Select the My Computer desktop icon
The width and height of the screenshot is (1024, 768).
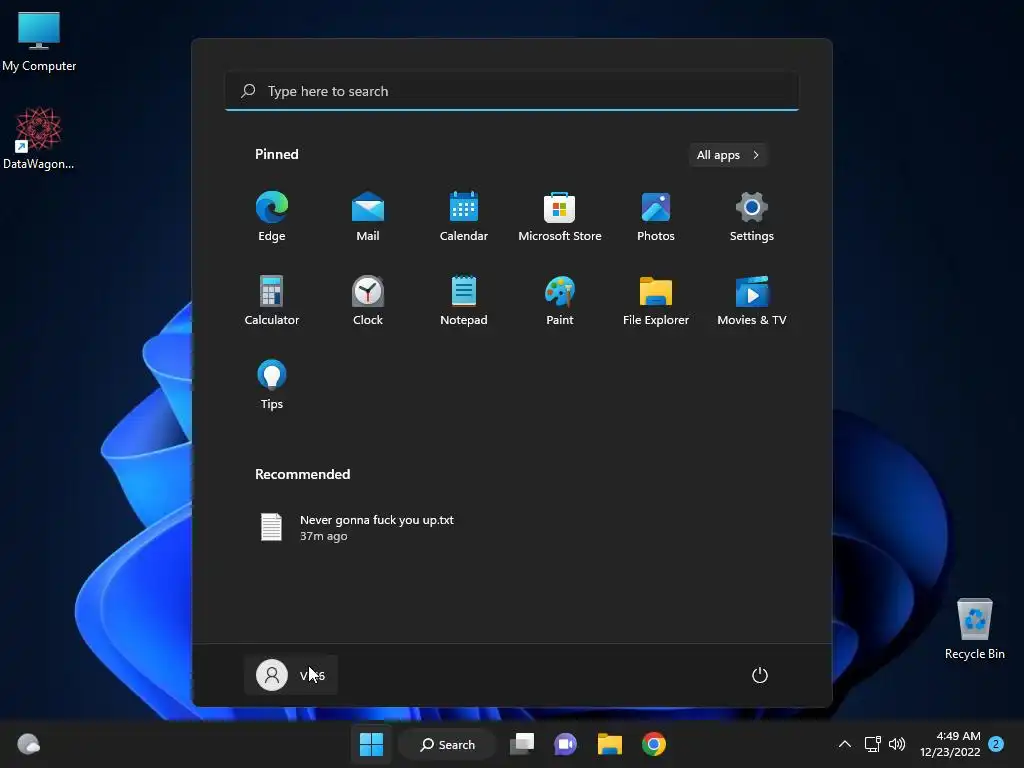[39, 42]
